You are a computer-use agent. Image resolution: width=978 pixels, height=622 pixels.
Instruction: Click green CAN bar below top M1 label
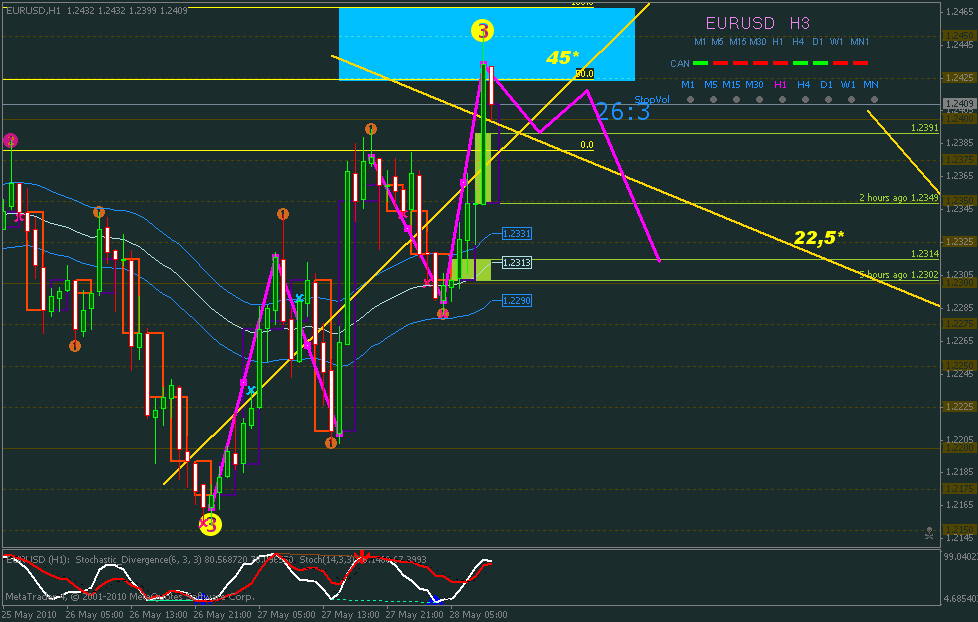(700, 63)
